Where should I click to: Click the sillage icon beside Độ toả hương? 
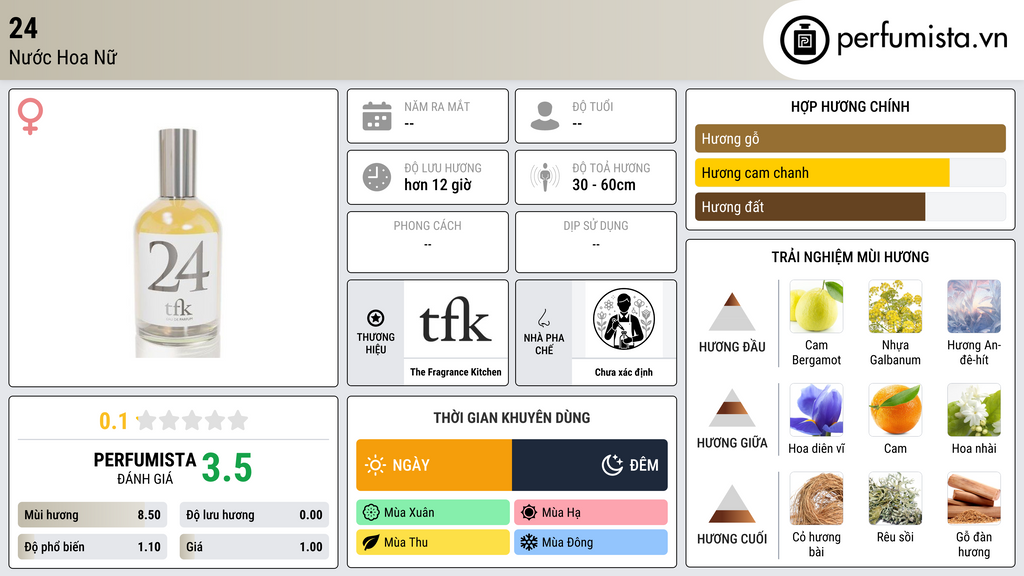click(545, 177)
